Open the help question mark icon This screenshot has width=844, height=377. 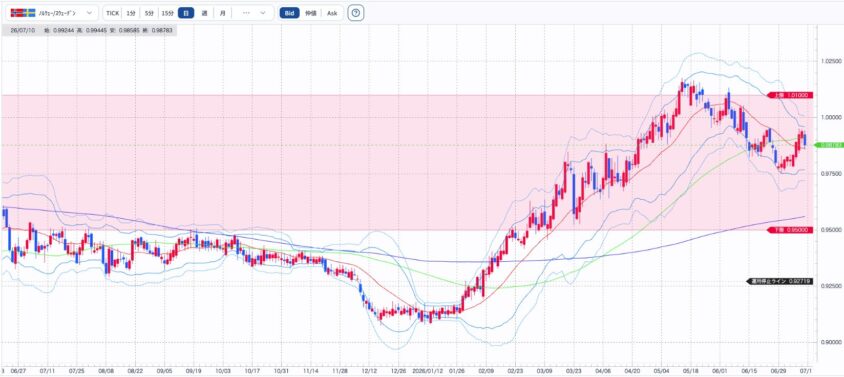click(356, 13)
